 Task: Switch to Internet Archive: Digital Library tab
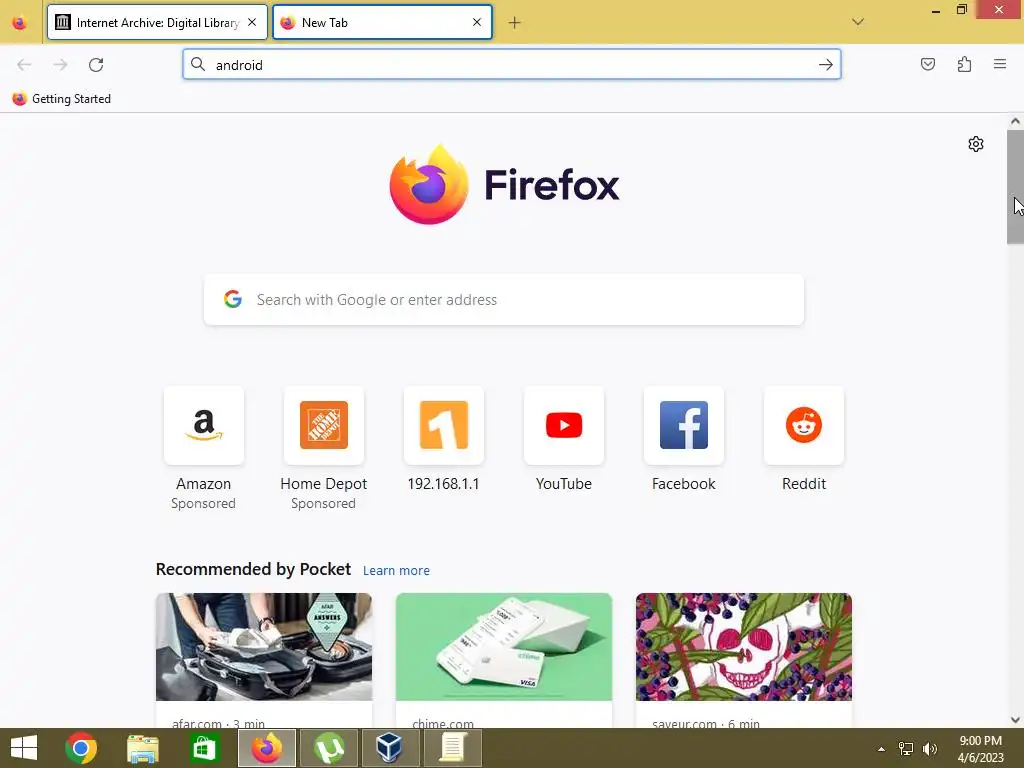coord(157,22)
